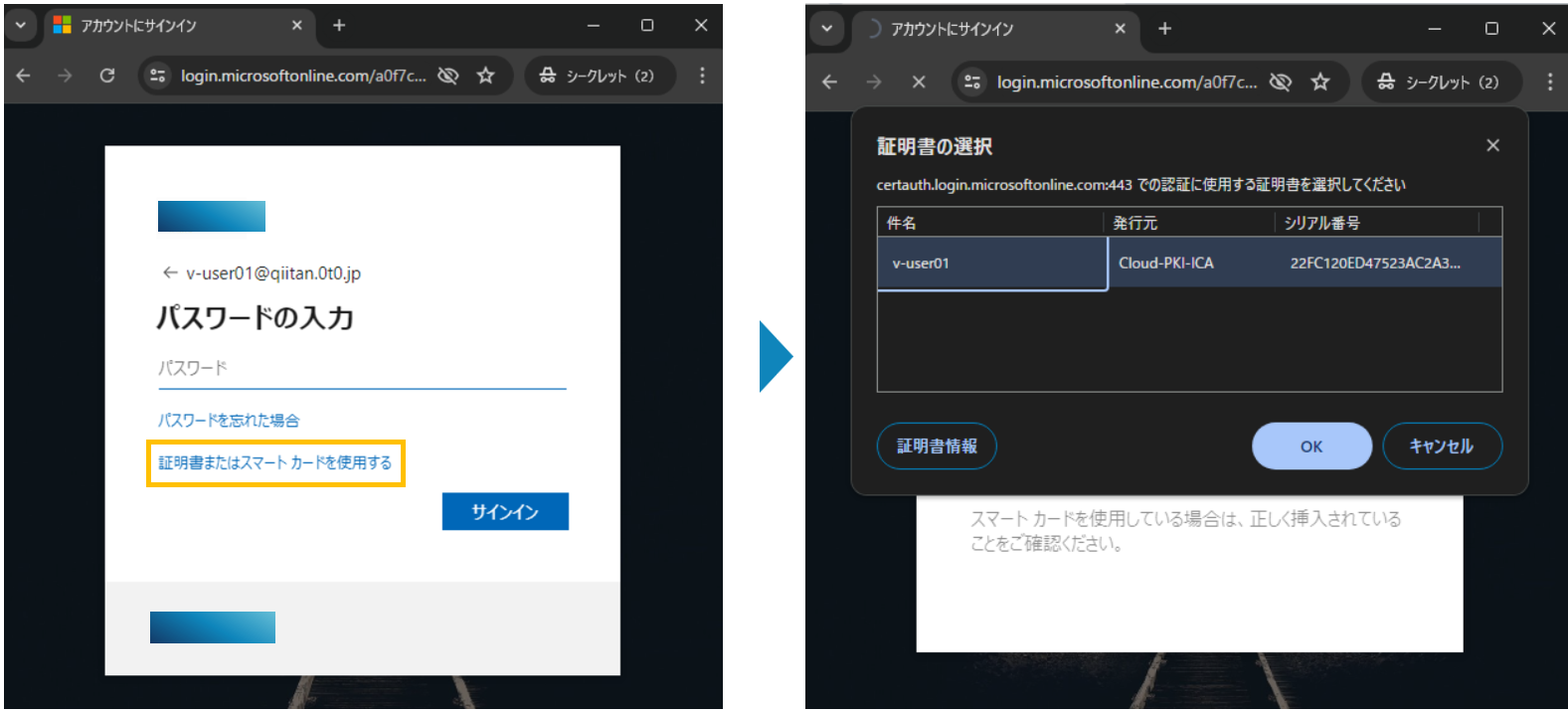Cancel the certificate selection dialog
Image resolution: width=1568 pixels, height=713 pixels.
(1442, 446)
